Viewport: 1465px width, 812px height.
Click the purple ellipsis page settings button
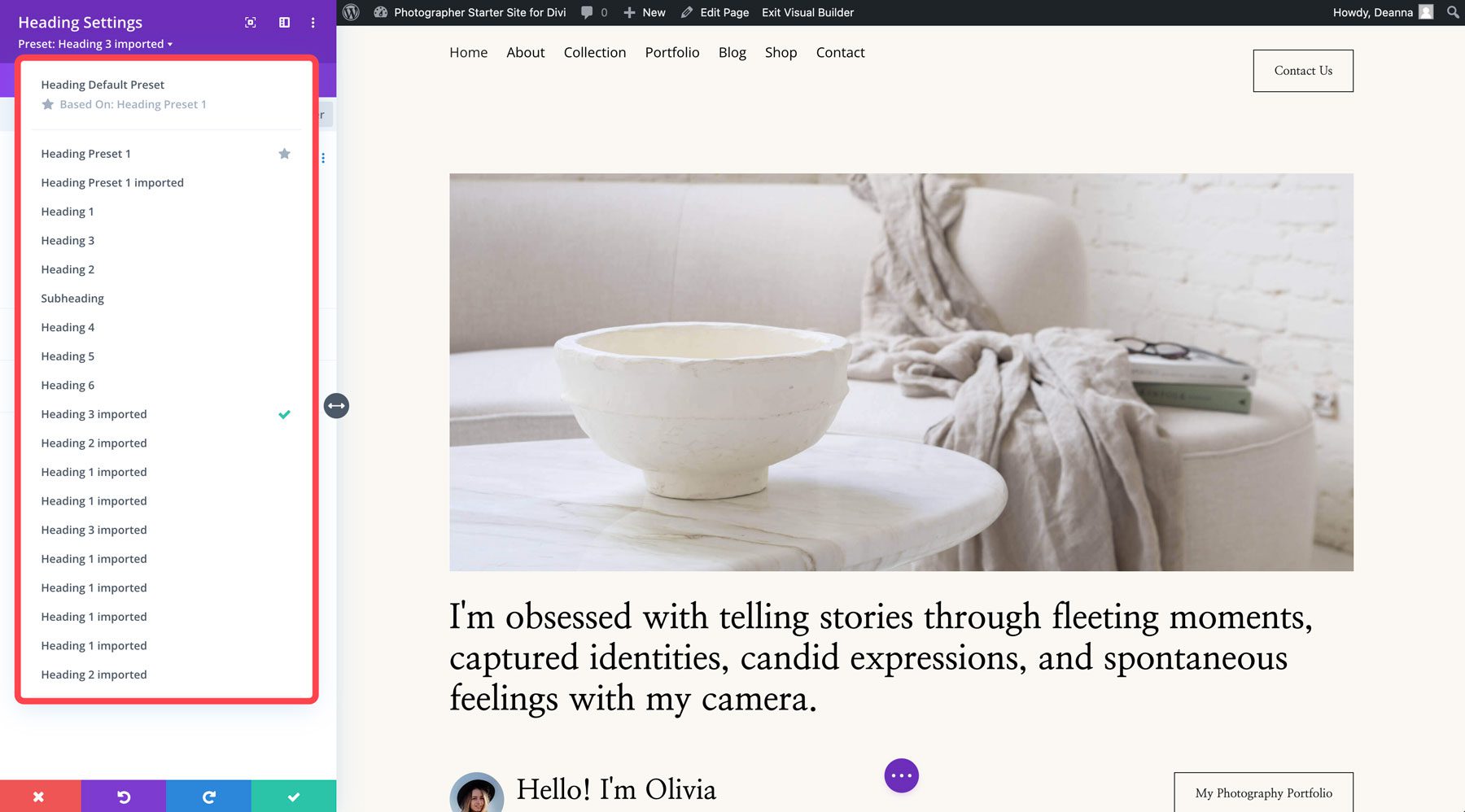[901, 775]
